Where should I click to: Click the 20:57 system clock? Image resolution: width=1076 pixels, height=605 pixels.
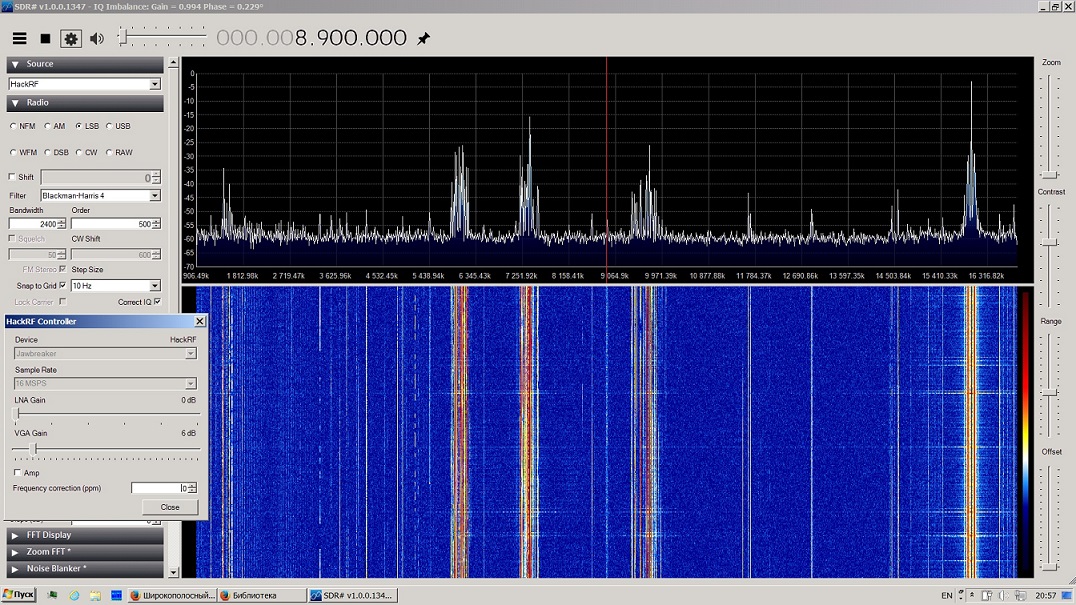(x=1046, y=595)
